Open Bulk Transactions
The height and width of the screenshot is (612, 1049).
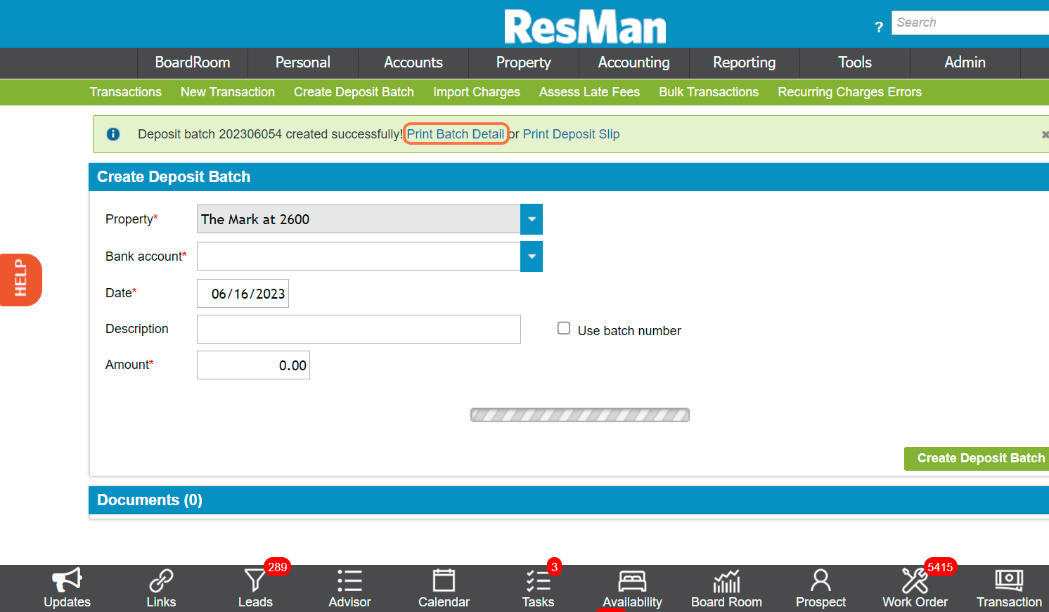(708, 92)
